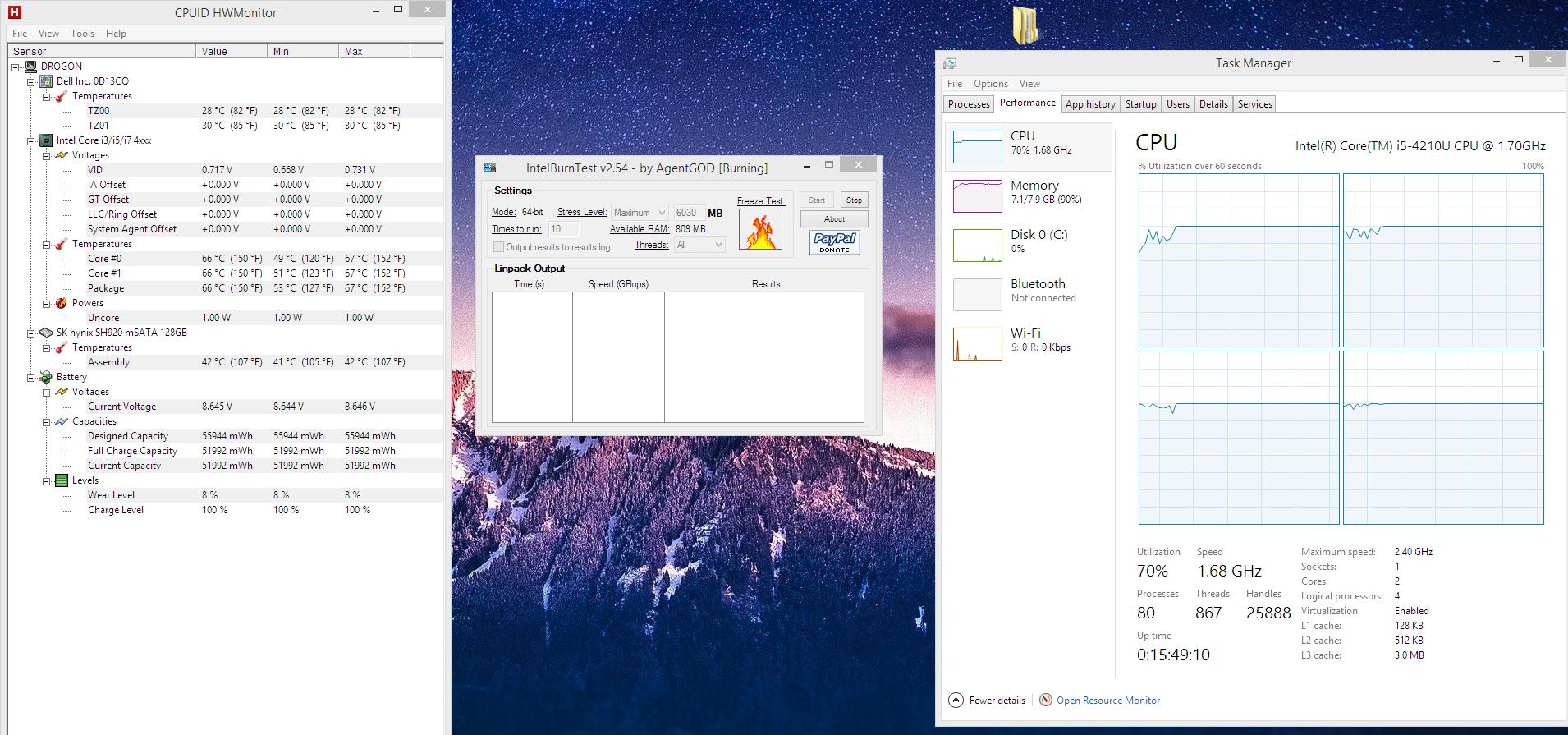Collapse the Capacities tree node
1568x735 pixels.
click(x=47, y=421)
